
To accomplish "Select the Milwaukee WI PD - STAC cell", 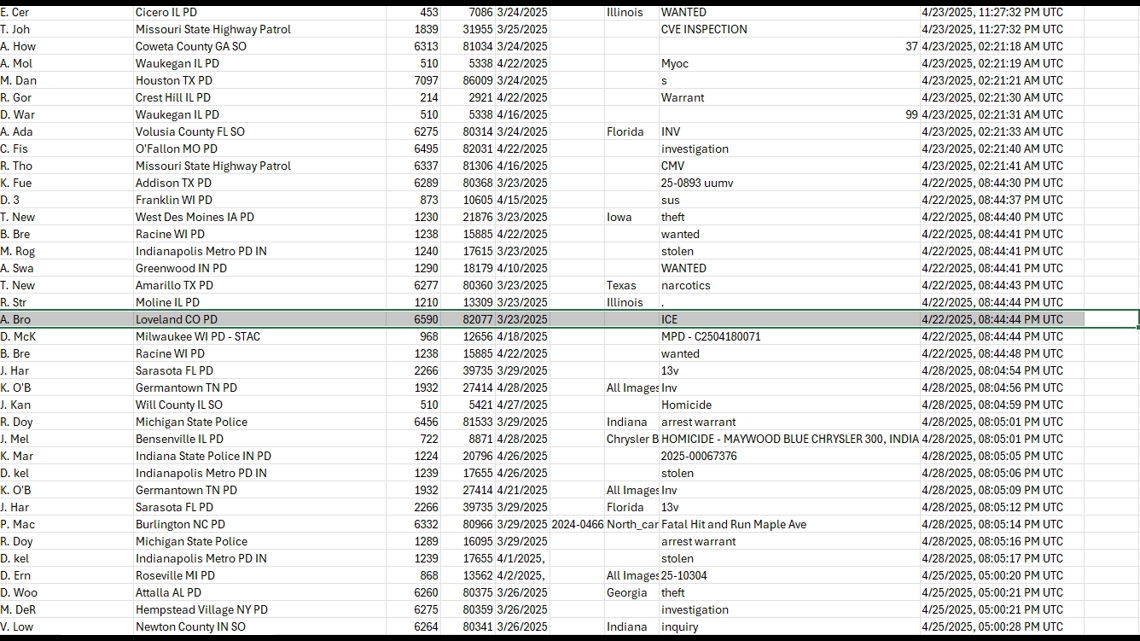I will tap(197, 336).
